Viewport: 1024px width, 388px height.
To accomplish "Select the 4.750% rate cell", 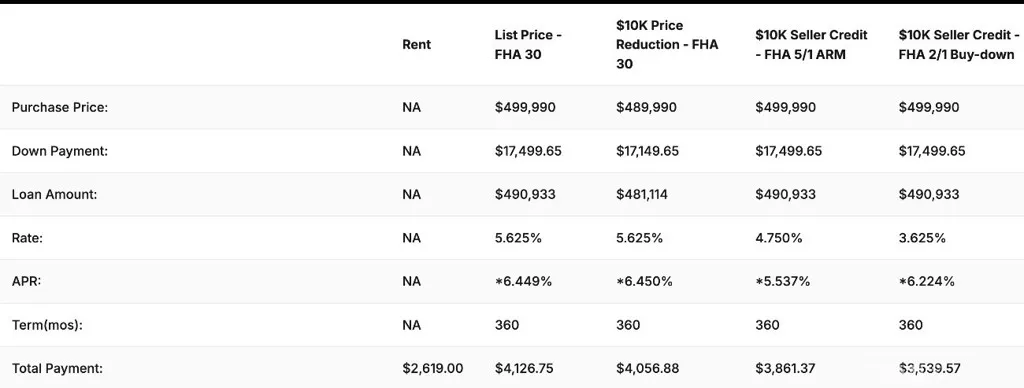I will pos(778,238).
